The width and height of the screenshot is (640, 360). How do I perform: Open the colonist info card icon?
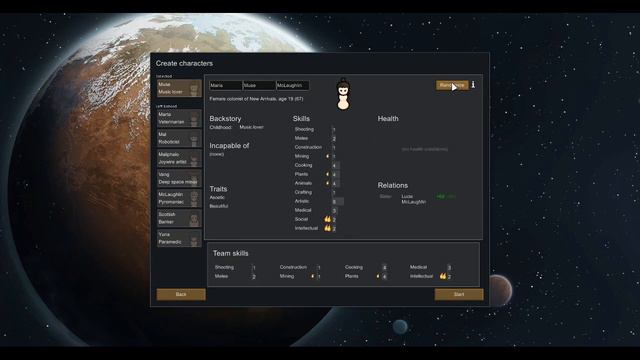pos(473,84)
